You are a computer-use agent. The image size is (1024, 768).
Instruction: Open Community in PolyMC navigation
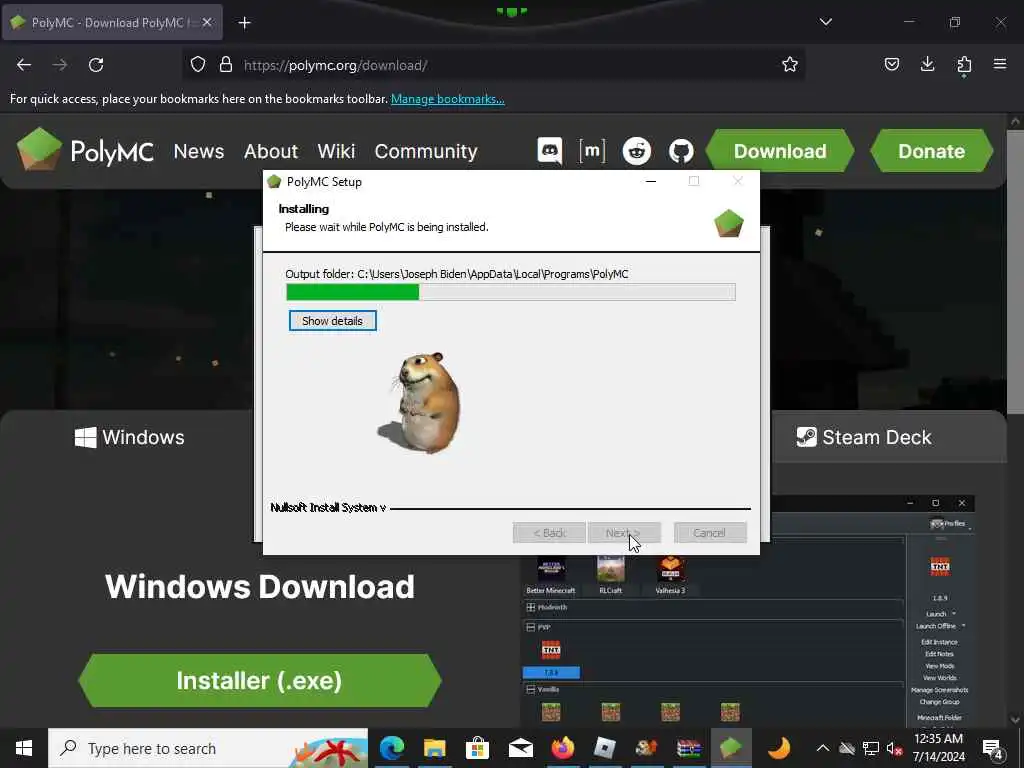(426, 151)
